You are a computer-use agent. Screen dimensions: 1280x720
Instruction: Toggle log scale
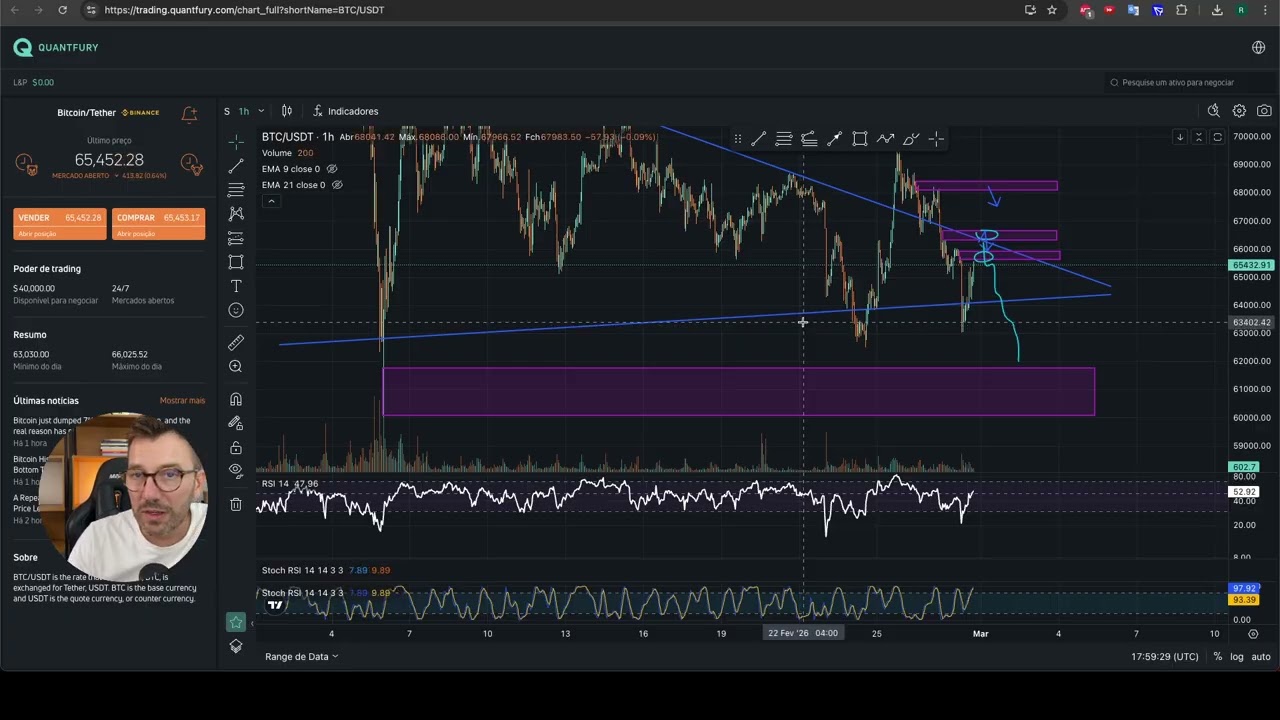1237,657
